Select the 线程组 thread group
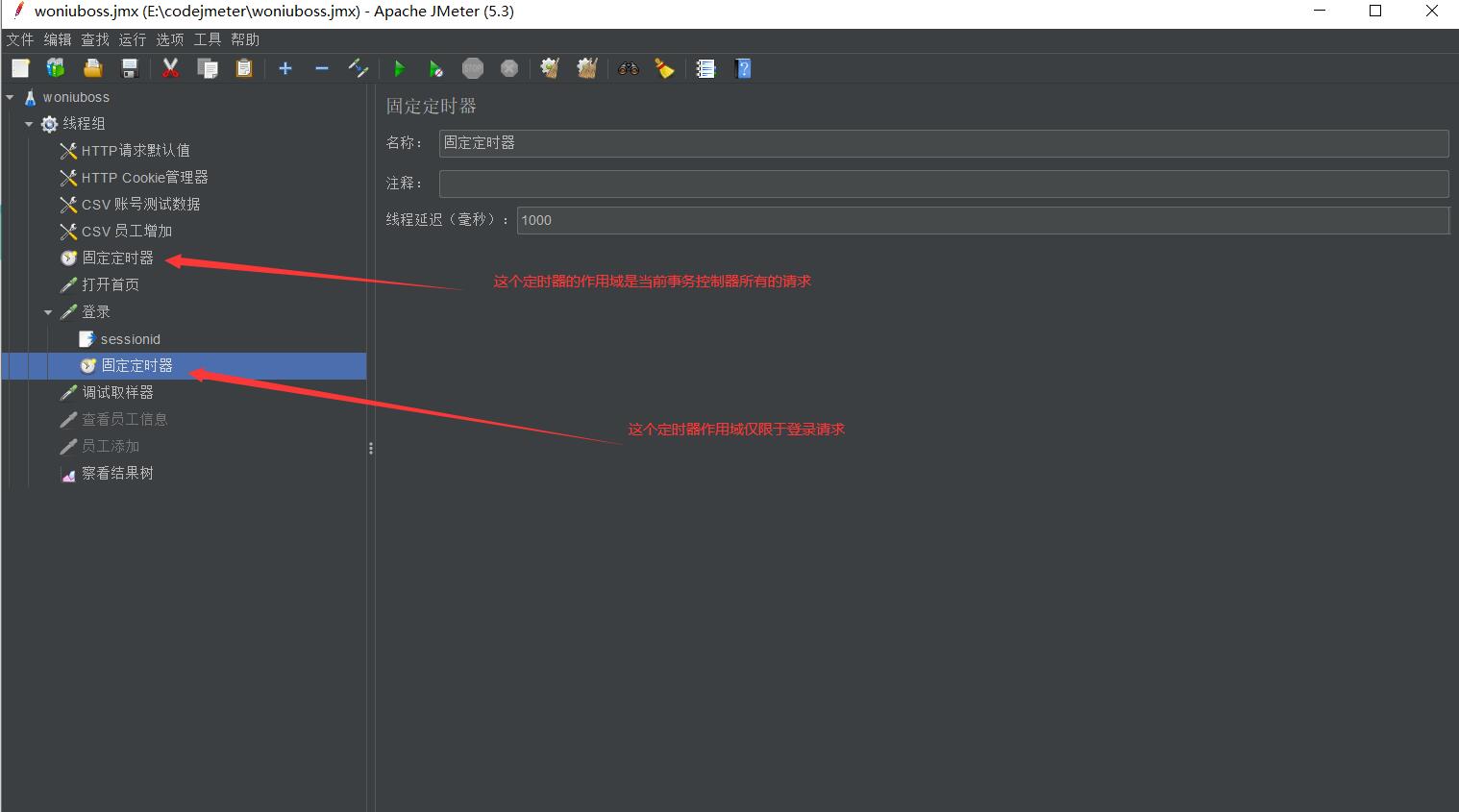 [84, 124]
